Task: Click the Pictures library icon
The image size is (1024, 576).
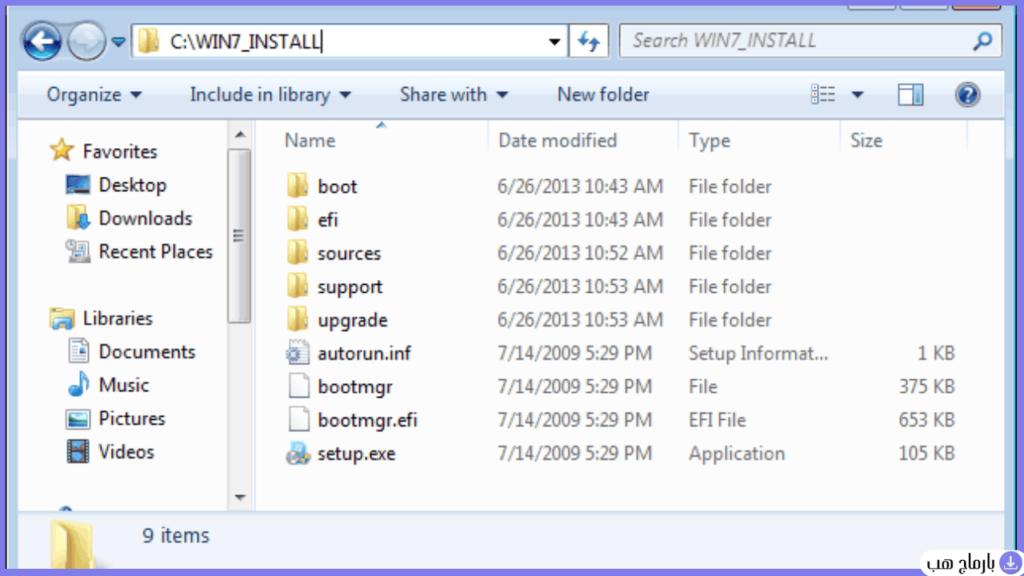Action: tap(78, 419)
